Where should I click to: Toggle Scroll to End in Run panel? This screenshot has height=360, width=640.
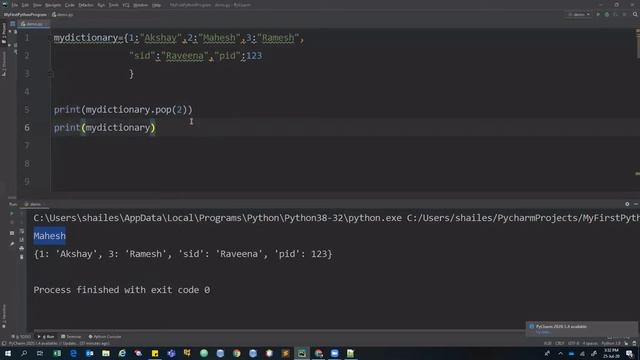(22, 240)
